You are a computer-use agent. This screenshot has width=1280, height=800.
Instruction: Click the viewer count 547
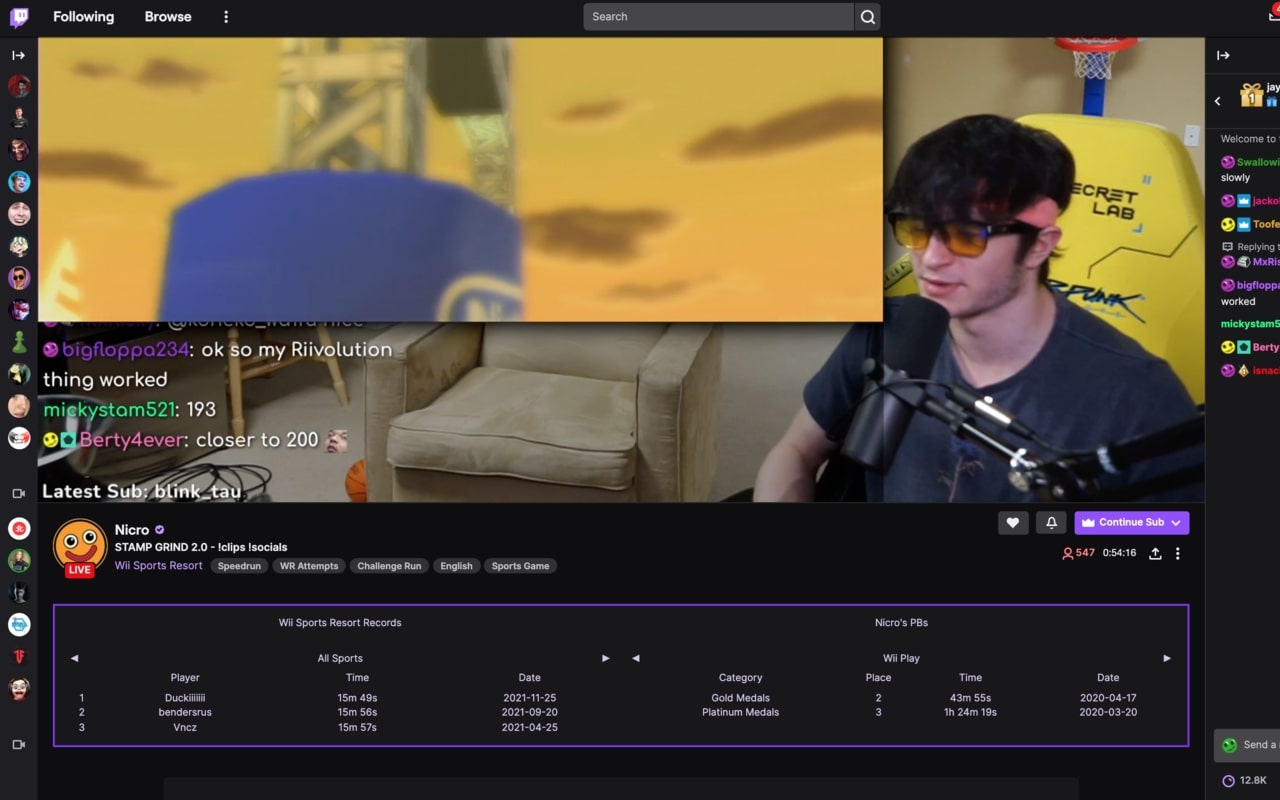point(1079,553)
